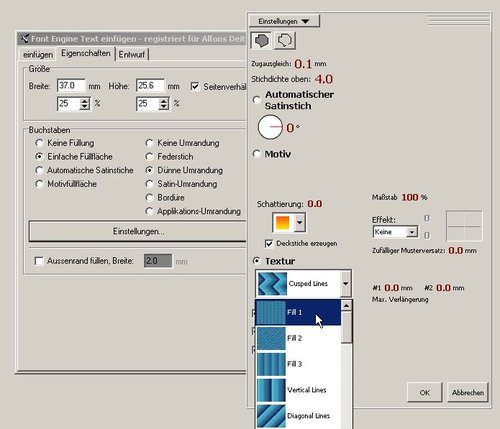Select Automatische Satinstiche radio button

pyautogui.click(x=39, y=170)
